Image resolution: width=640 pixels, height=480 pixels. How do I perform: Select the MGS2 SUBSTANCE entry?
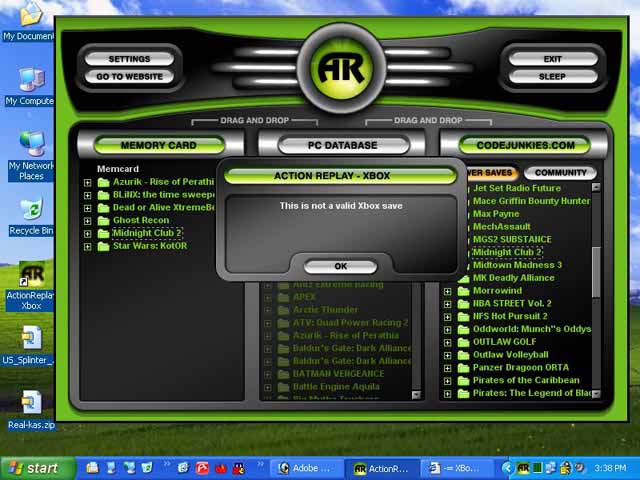(x=512, y=239)
